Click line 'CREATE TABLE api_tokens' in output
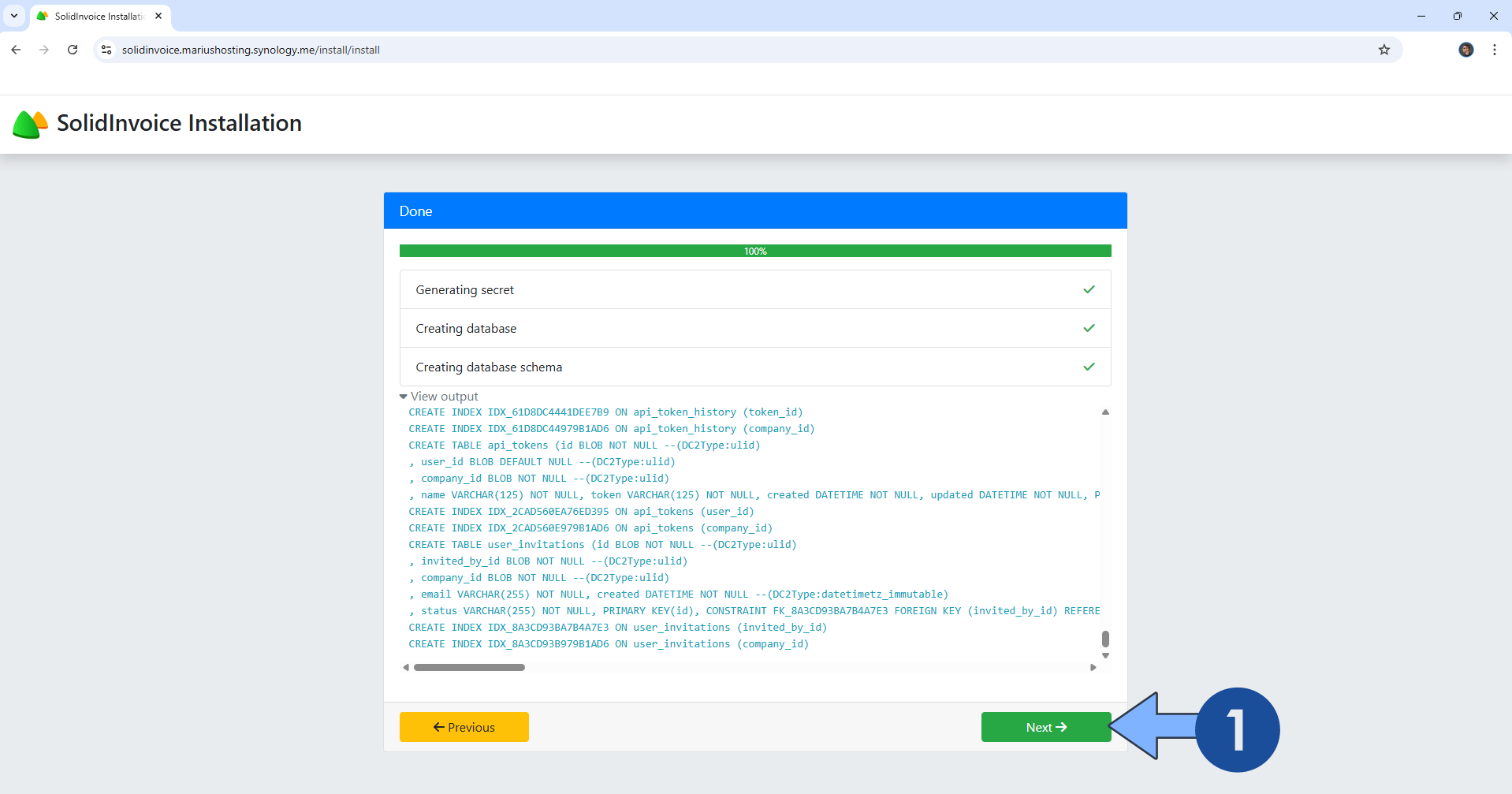This screenshot has width=1512, height=794. tap(584, 445)
